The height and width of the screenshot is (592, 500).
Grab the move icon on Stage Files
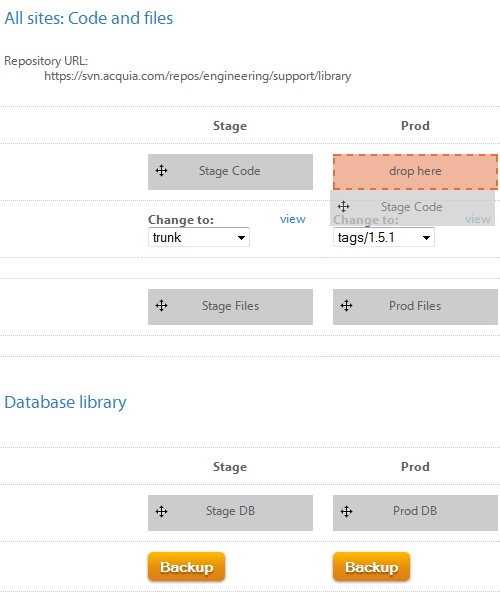162,305
